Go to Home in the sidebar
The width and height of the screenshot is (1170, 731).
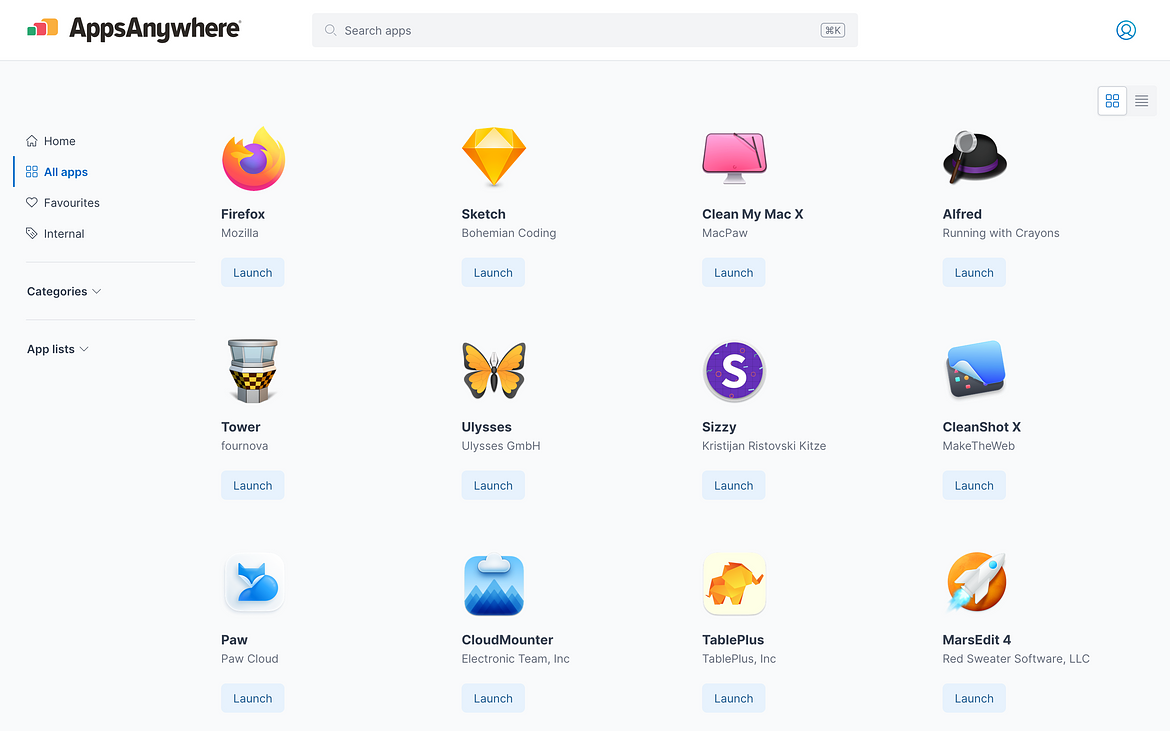[51, 141]
